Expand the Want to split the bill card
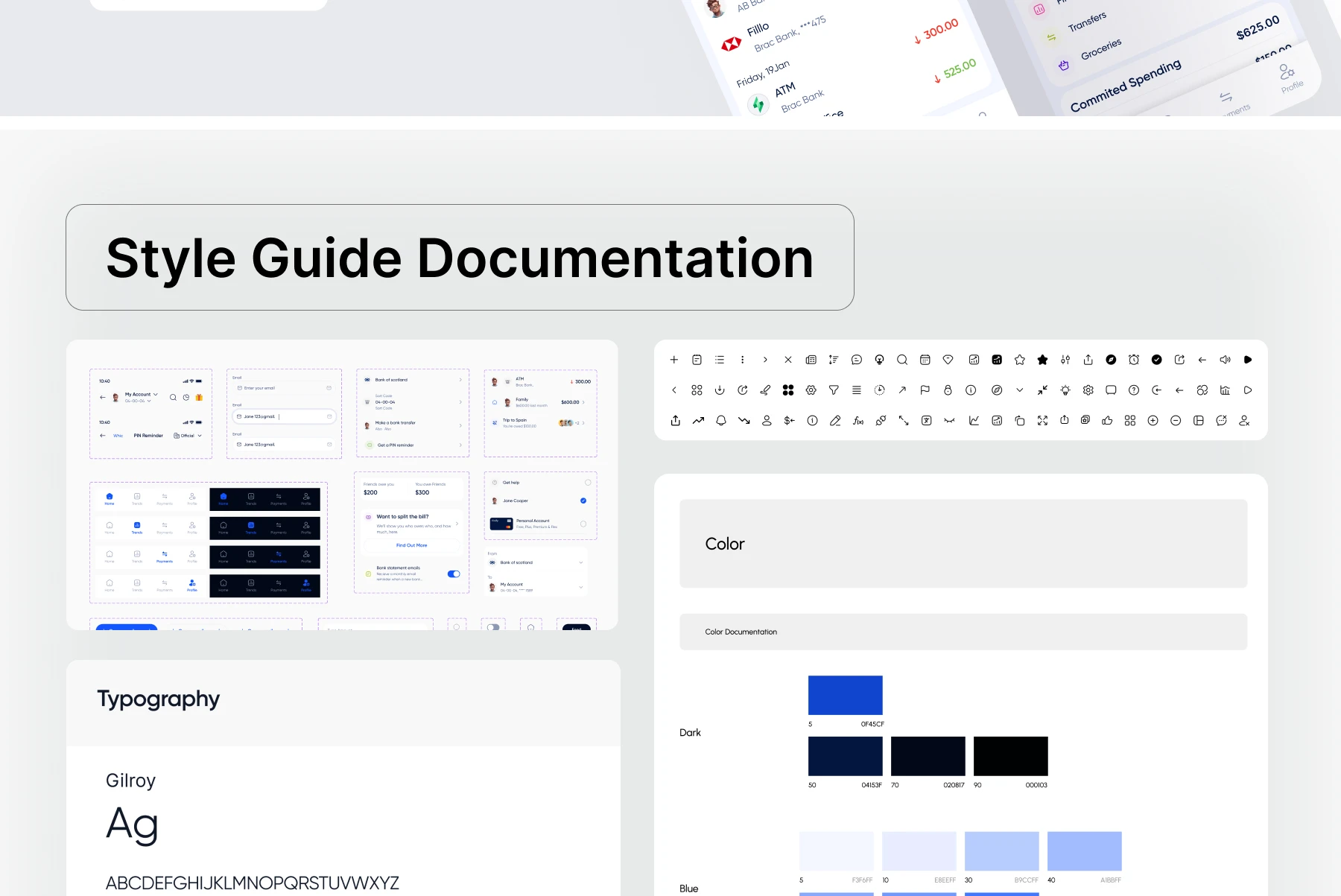1341x896 pixels. [457, 524]
